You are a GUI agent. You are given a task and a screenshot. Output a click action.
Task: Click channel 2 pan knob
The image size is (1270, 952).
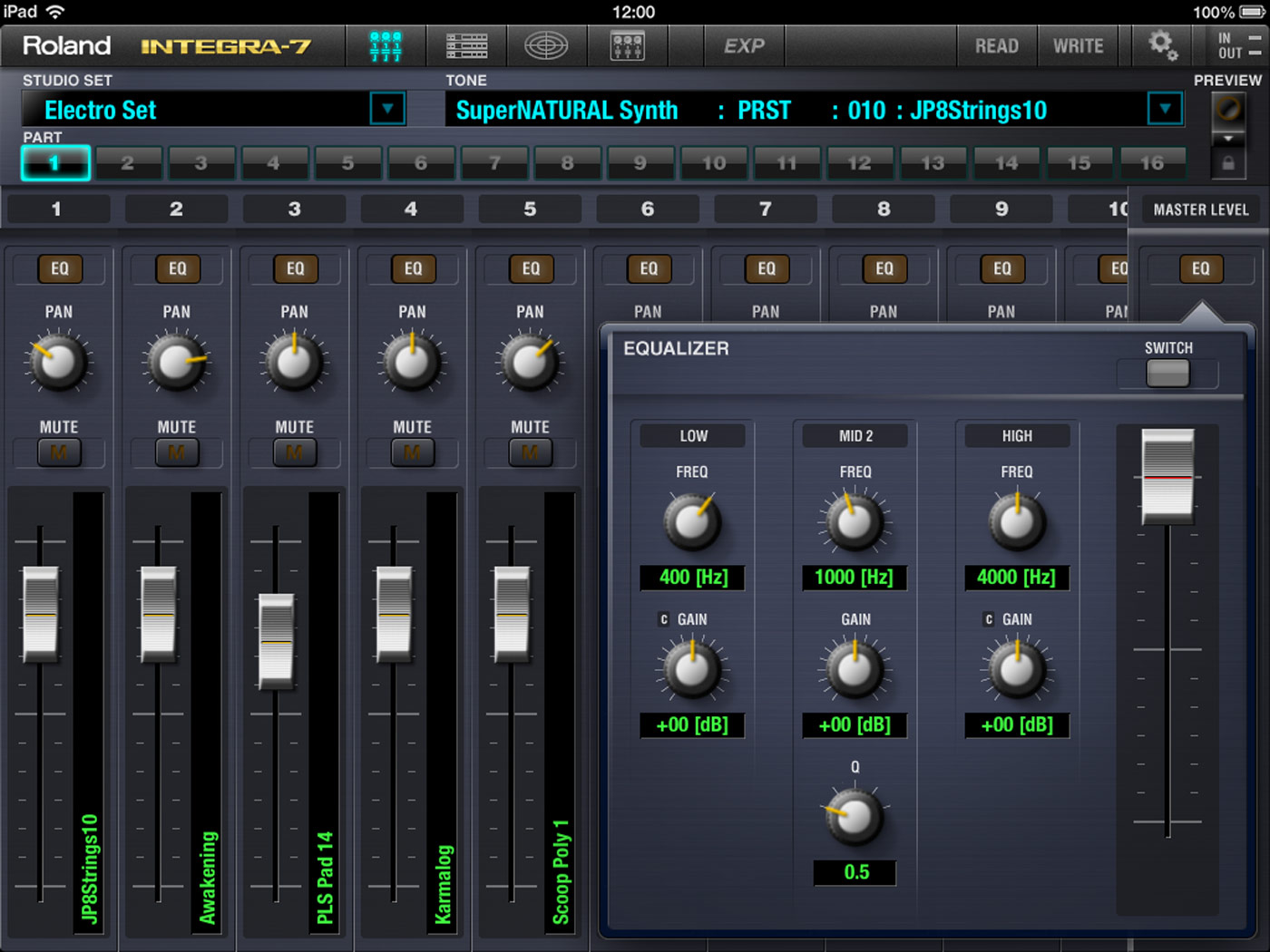pyautogui.click(x=176, y=363)
